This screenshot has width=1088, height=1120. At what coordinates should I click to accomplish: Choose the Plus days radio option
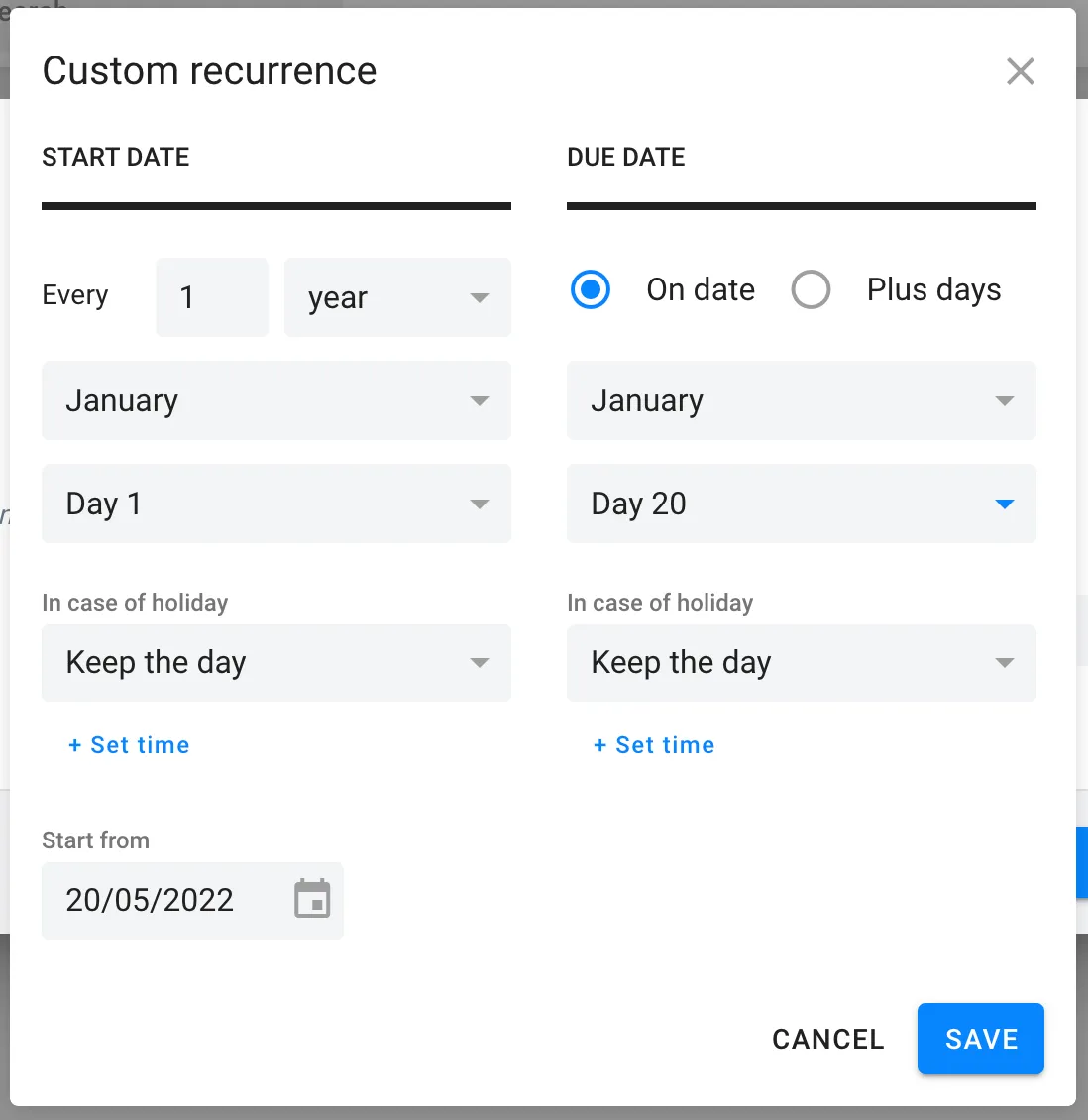811,290
